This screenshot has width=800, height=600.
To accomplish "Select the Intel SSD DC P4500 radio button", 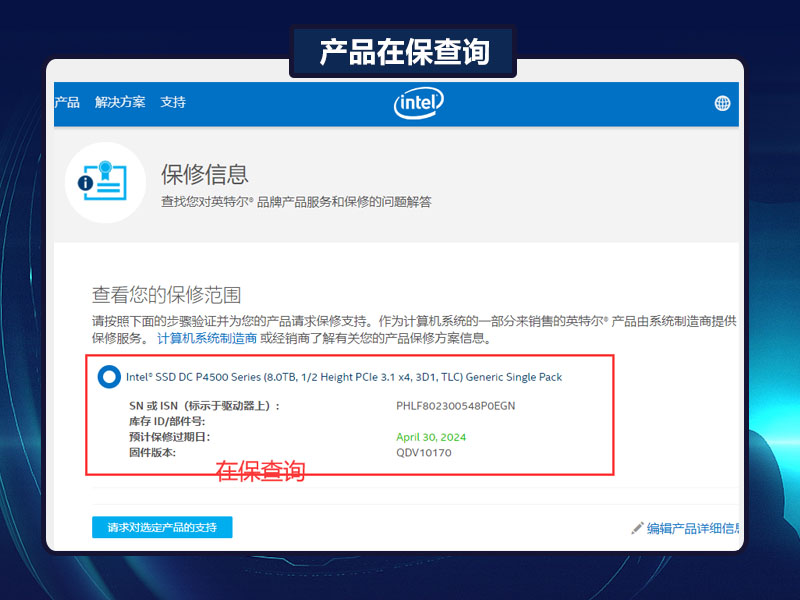I will pyautogui.click(x=109, y=377).
